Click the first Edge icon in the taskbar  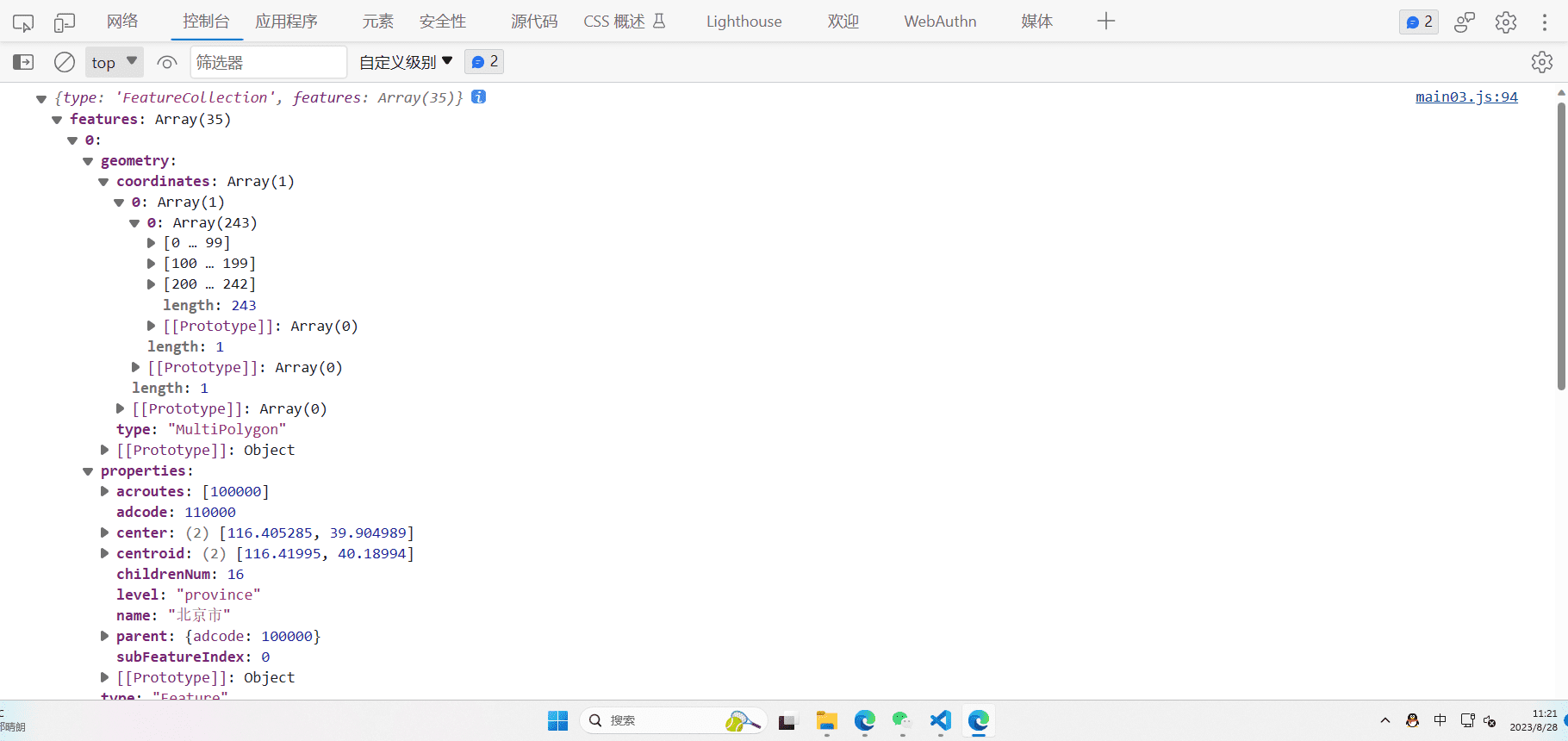[x=865, y=720]
